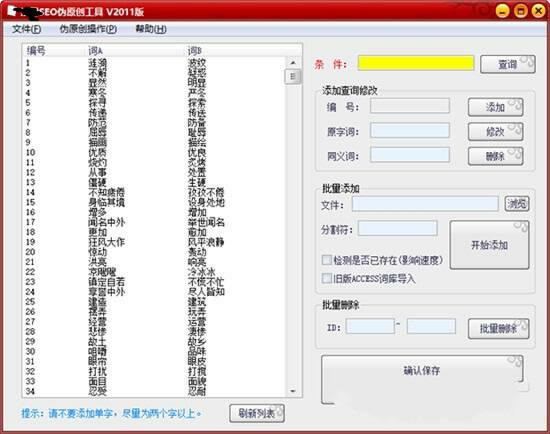550x434 pixels.
Task: Select row 14 word 不知疲倦
Action: [x=106, y=192]
